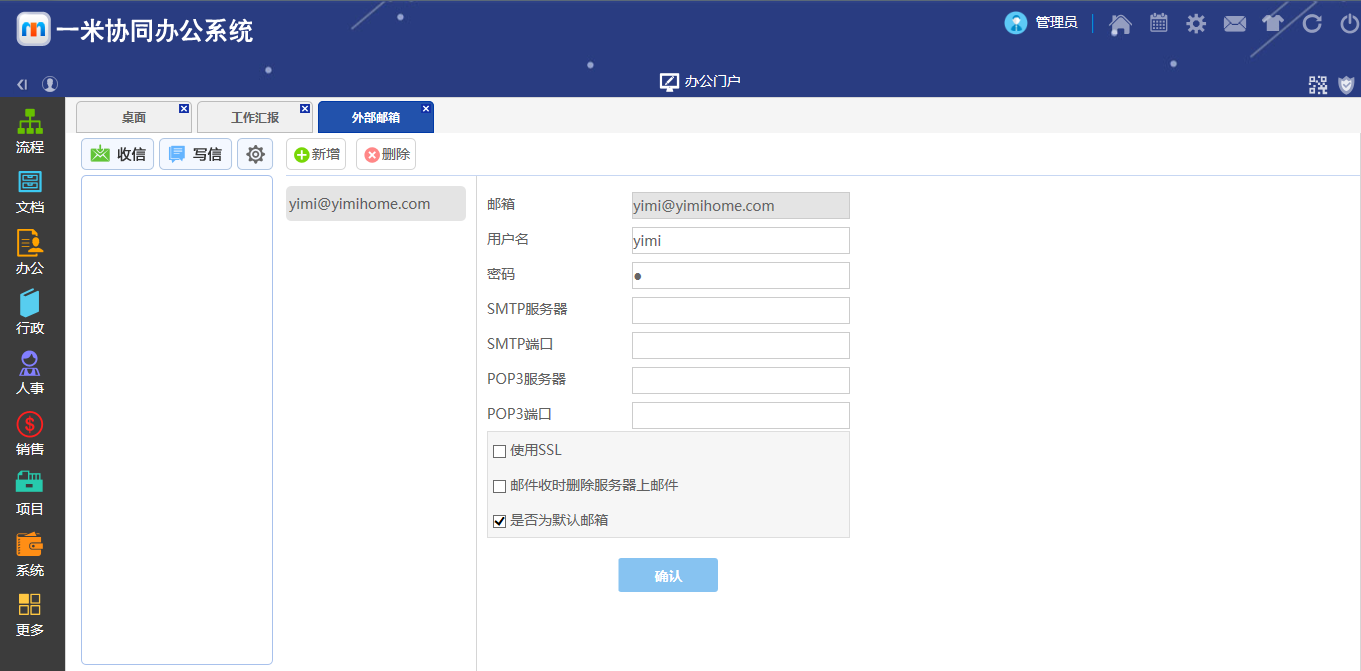Uncheck 是否为默认邮箱 checkbox
Viewport: 1361px width, 671px height.
pyautogui.click(x=500, y=521)
